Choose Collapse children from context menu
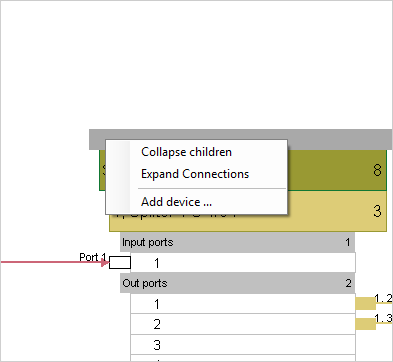 coord(196,152)
